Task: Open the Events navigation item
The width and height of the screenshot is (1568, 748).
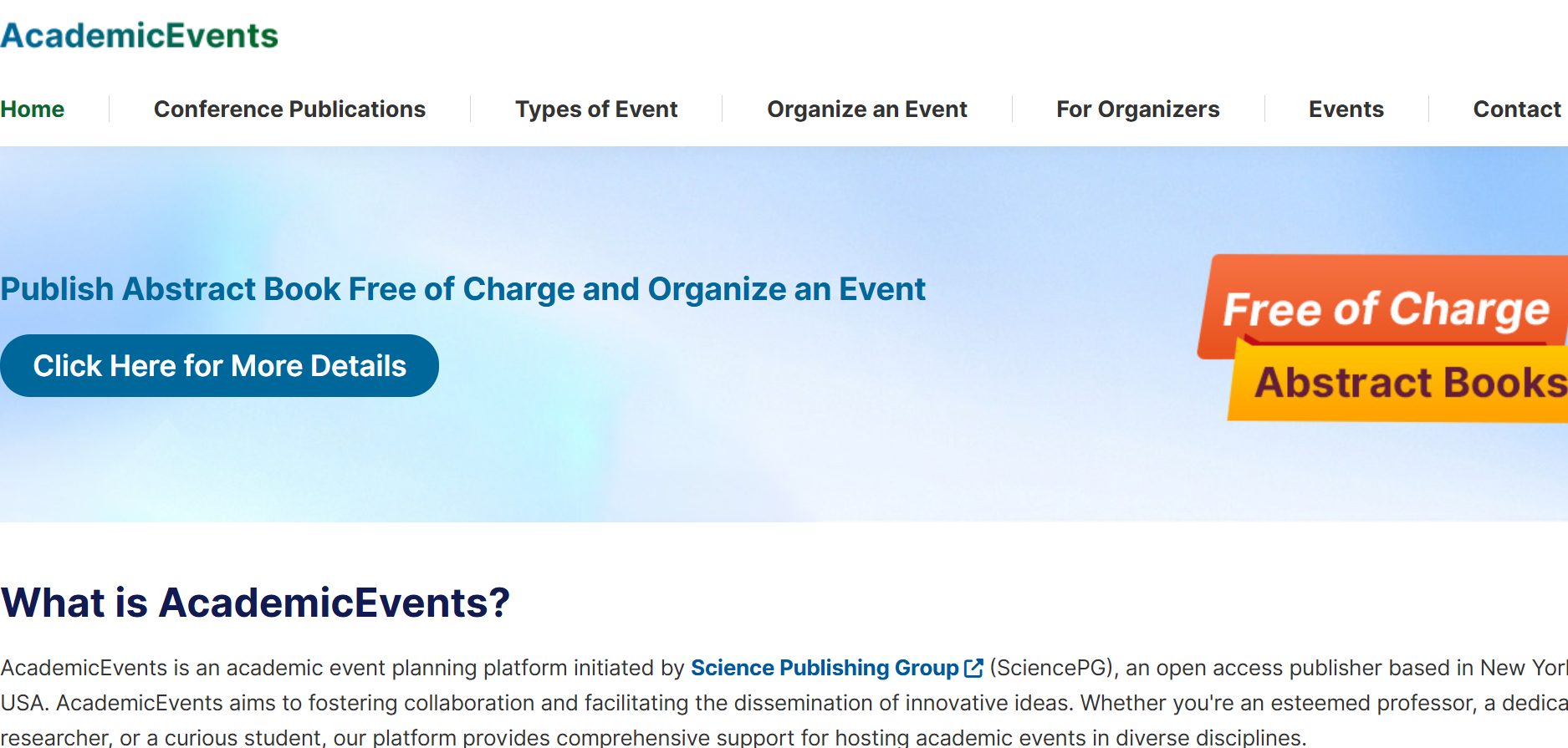Action: point(1346,109)
